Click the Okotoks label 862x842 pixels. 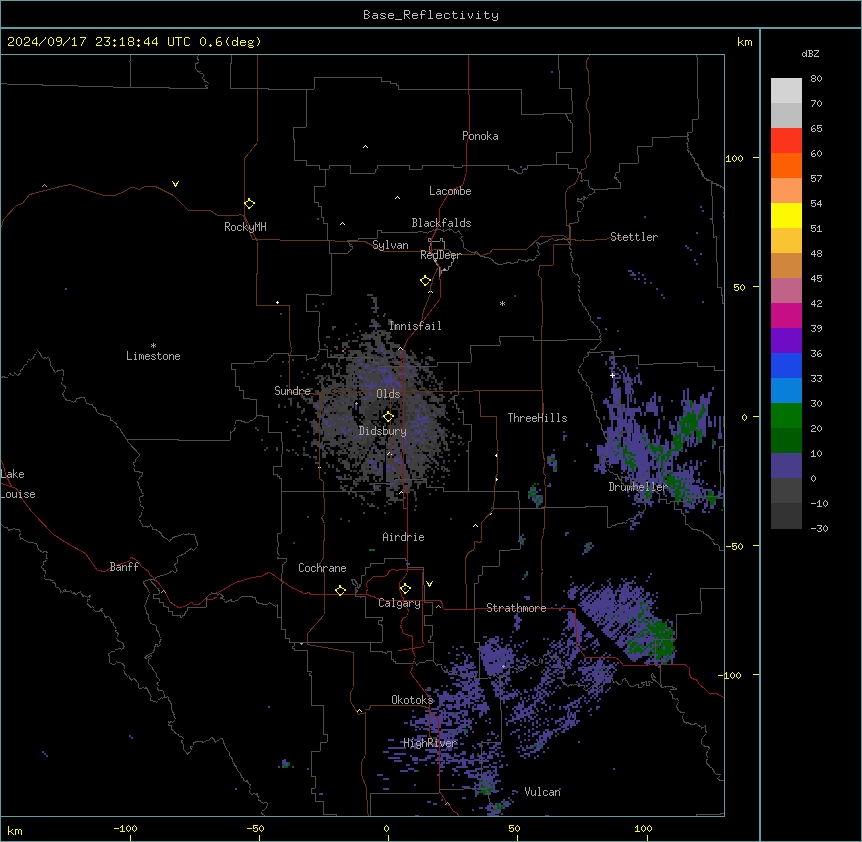click(412, 700)
